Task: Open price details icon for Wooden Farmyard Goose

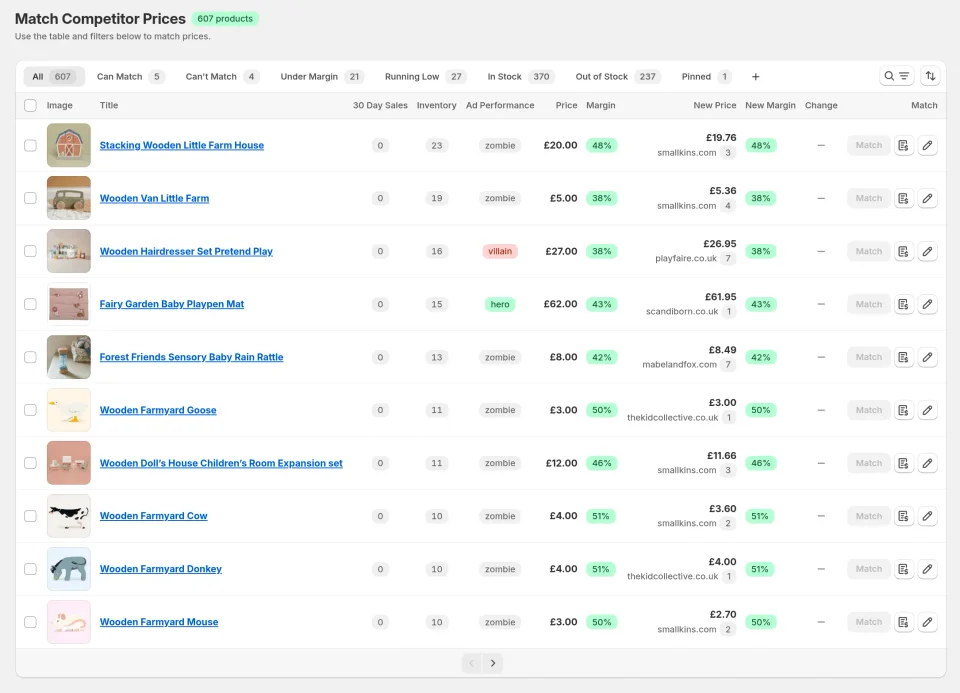Action: click(x=903, y=410)
